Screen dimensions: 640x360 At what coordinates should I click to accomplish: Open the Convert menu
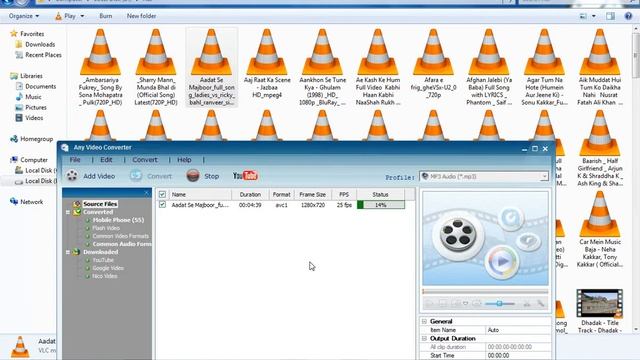[145, 160]
